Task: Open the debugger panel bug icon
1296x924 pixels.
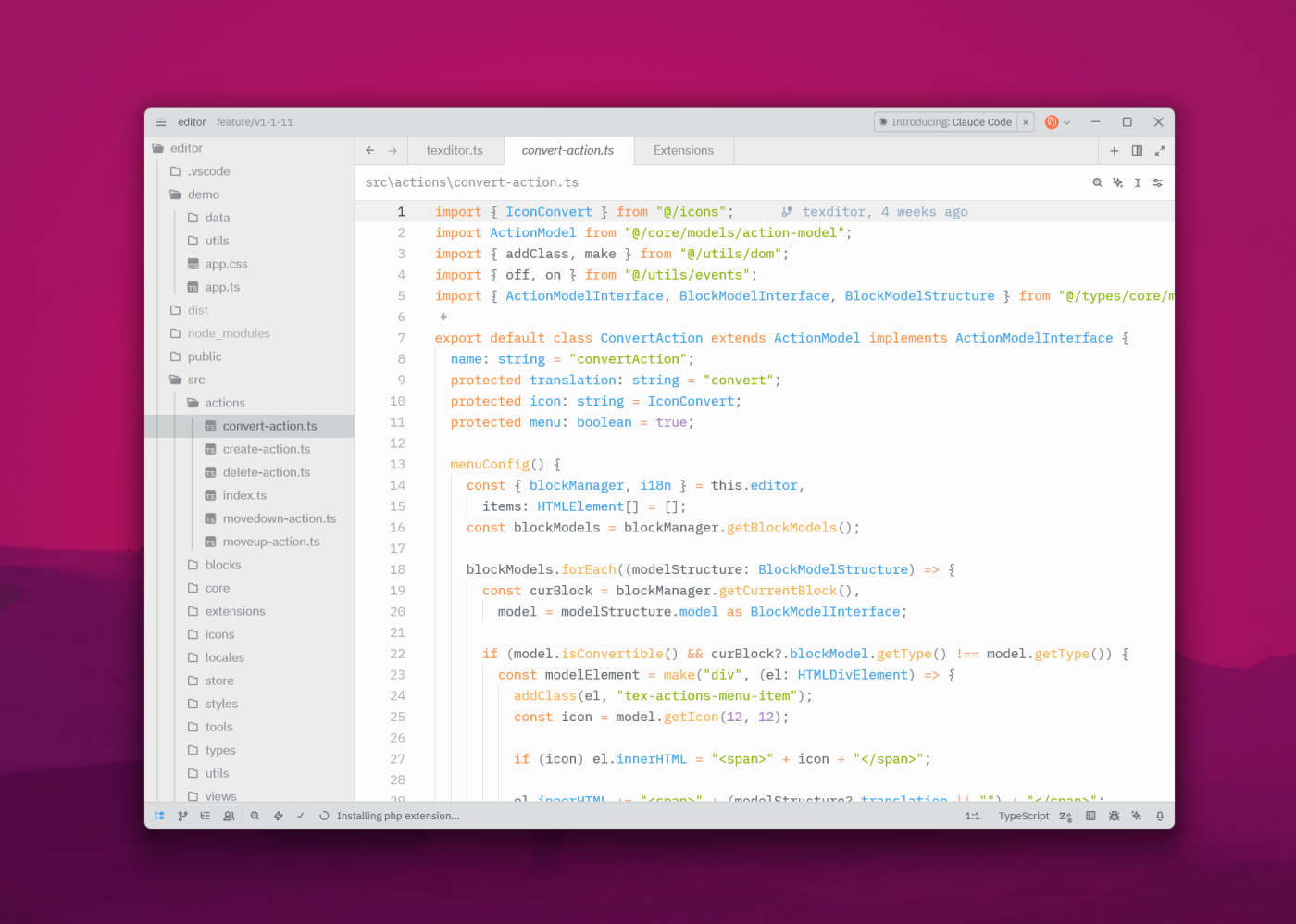Action: (1114, 816)
